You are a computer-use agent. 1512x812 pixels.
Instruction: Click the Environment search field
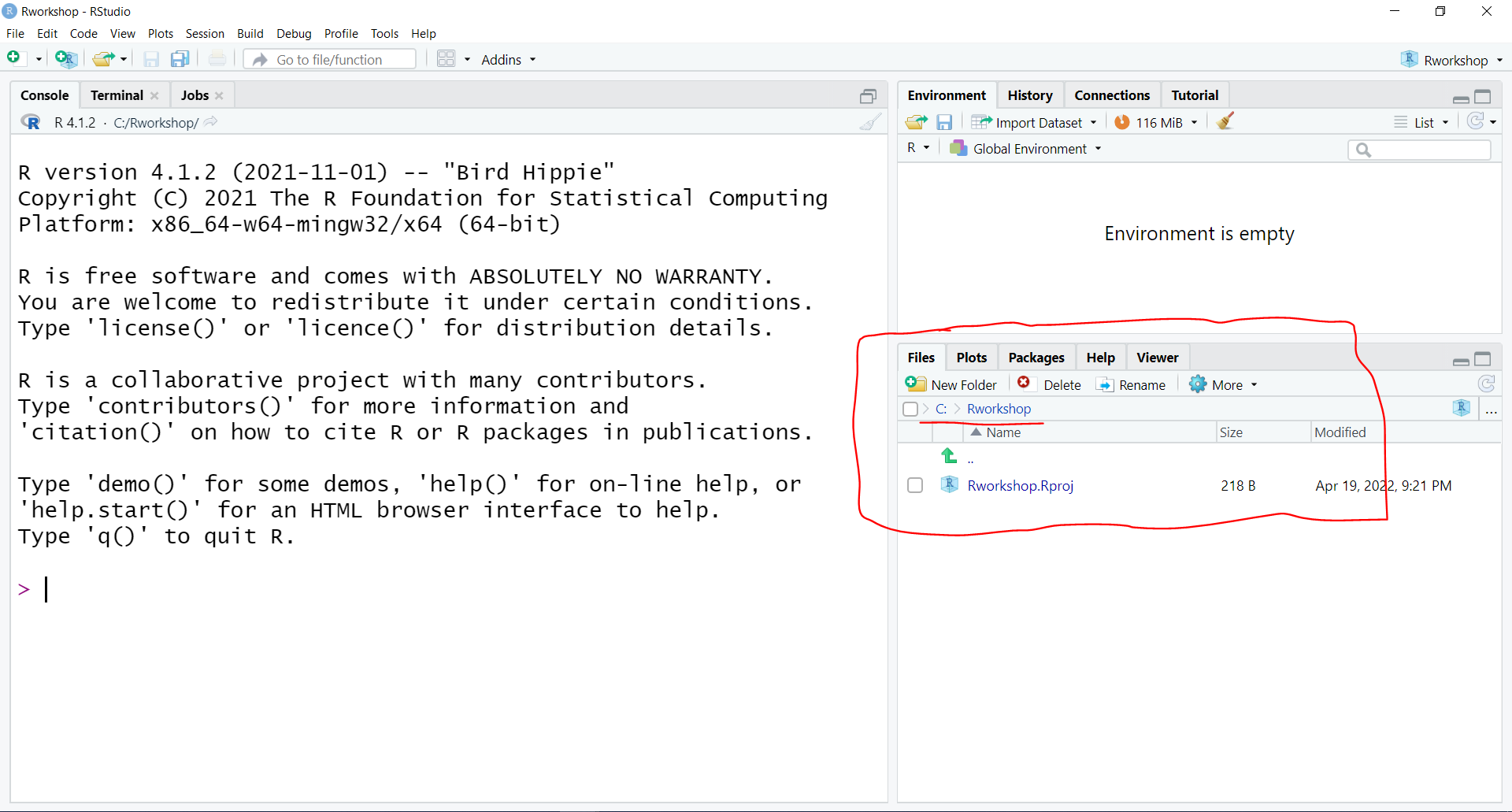pos(1419,150)
